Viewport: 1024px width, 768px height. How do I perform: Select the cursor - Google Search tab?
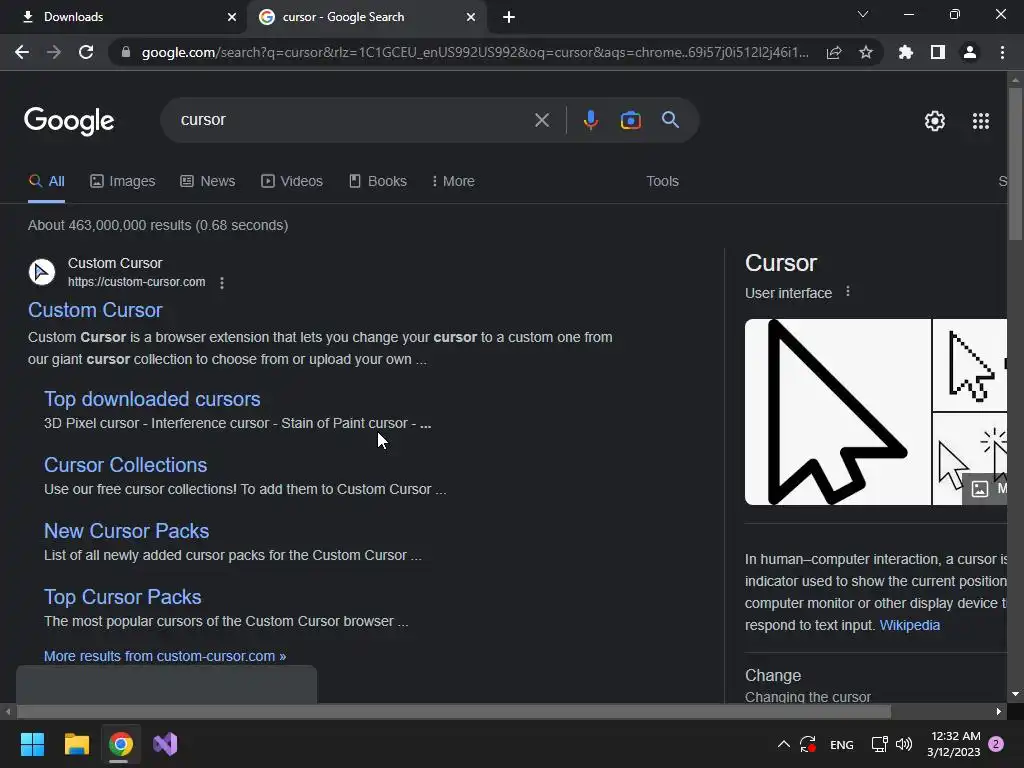(366, 17)
